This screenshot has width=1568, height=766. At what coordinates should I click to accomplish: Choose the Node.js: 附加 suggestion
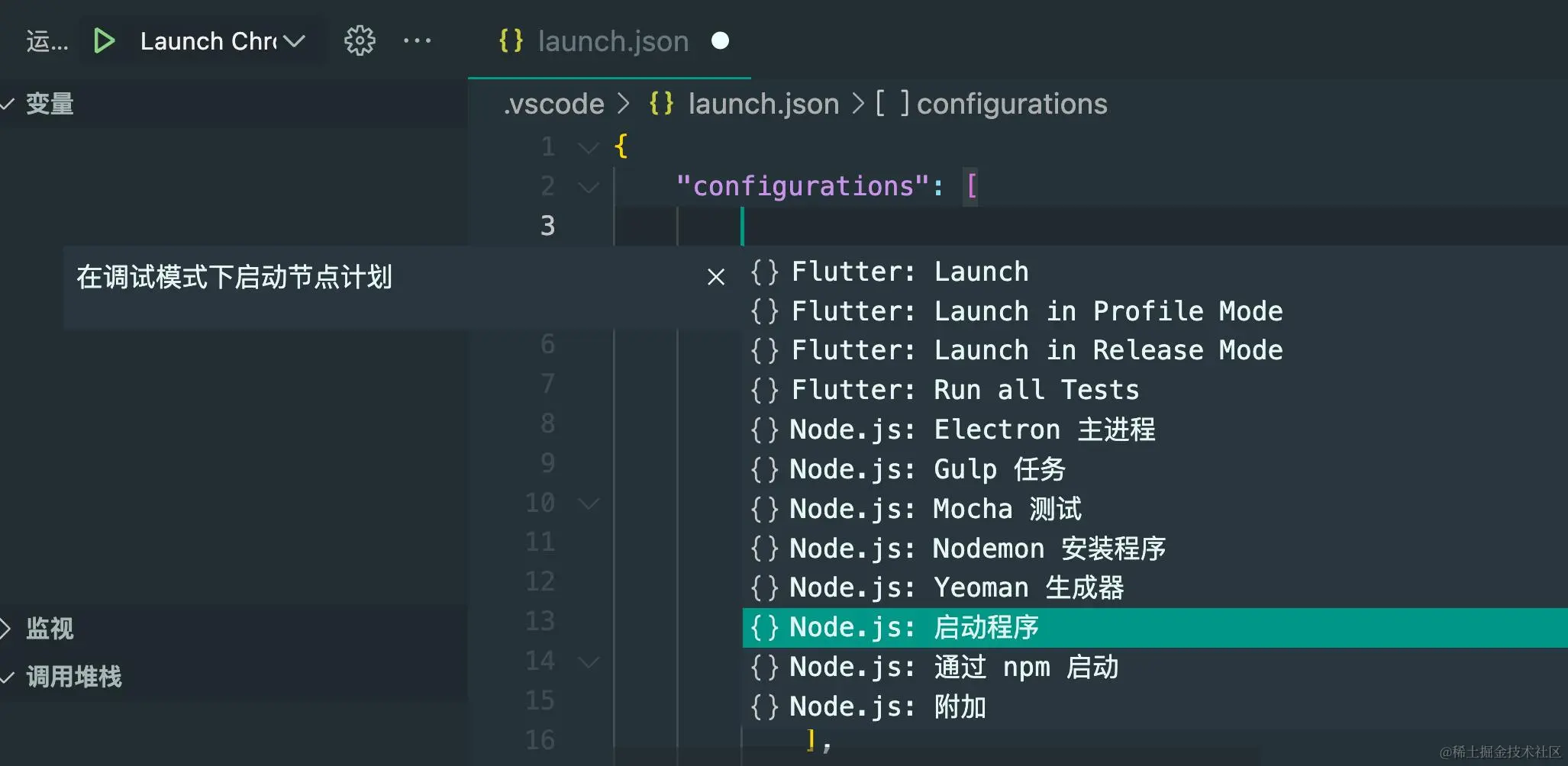pos(1155,707)
